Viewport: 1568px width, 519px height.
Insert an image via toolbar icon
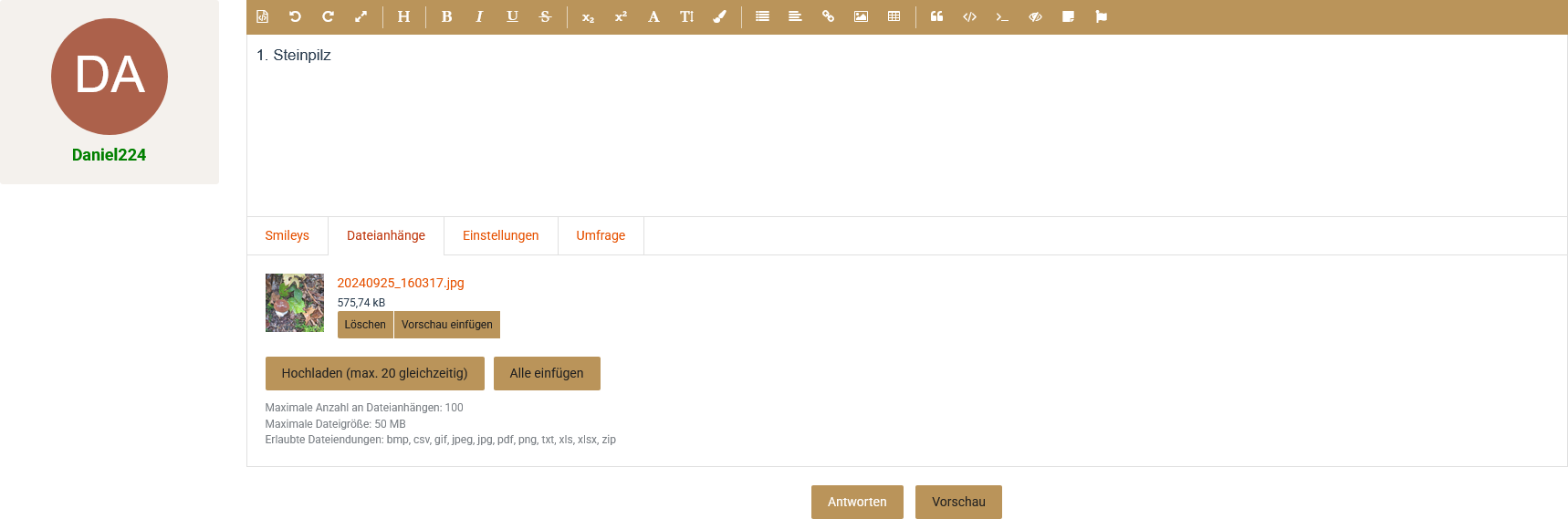click(861, 16)
